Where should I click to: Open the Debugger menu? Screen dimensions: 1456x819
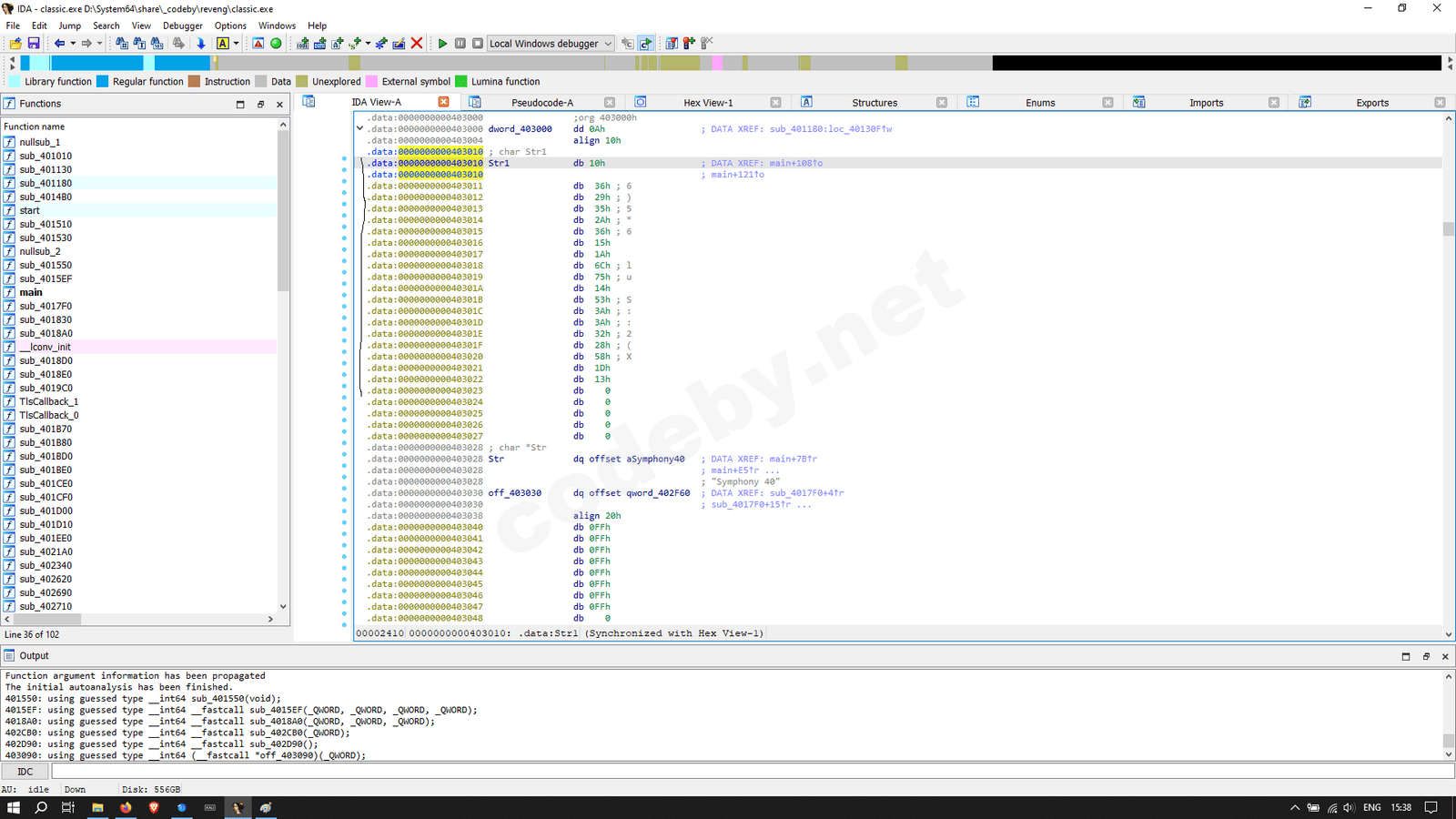point(182,25)
